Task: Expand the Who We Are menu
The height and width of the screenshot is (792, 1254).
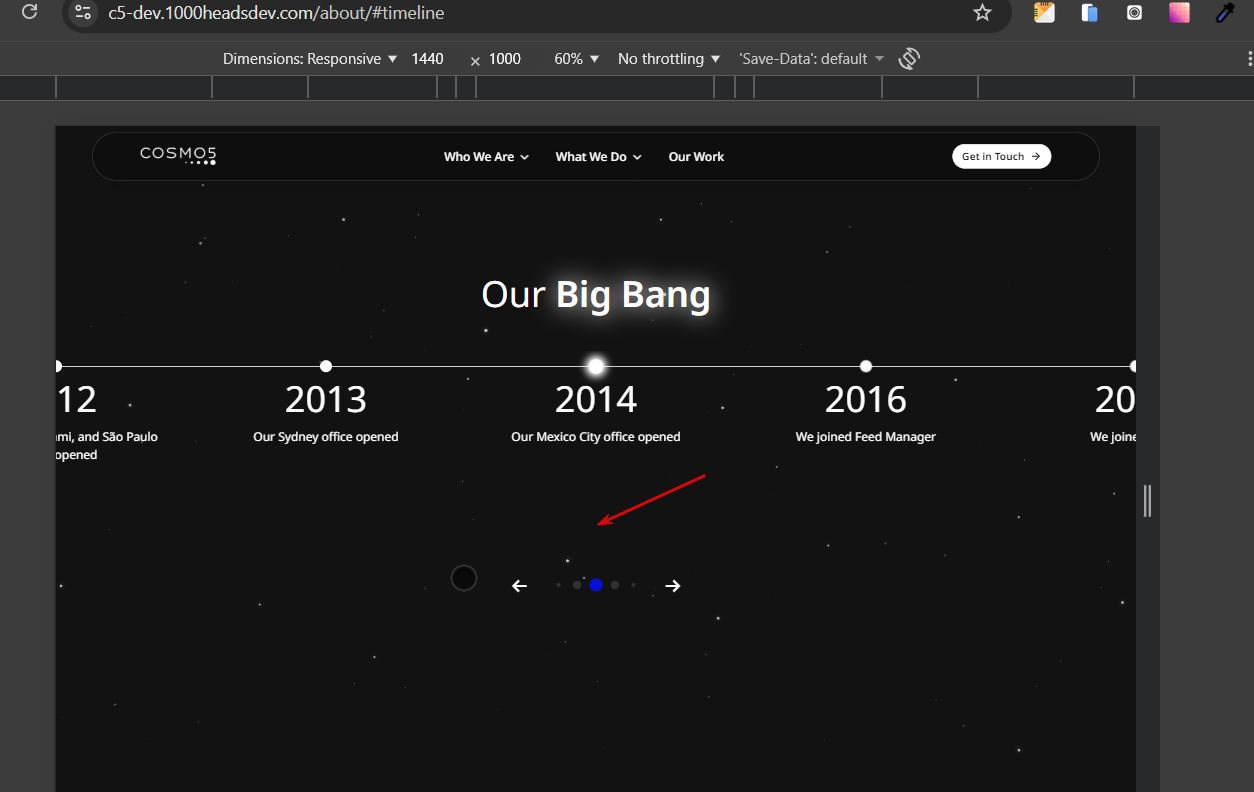Action: tap(487, 157)
